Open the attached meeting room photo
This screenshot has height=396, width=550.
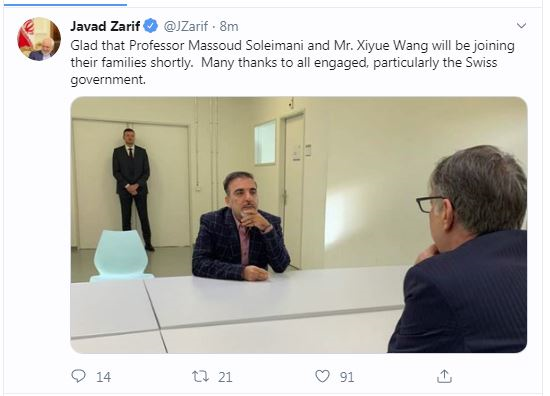[x=299, y=225]
